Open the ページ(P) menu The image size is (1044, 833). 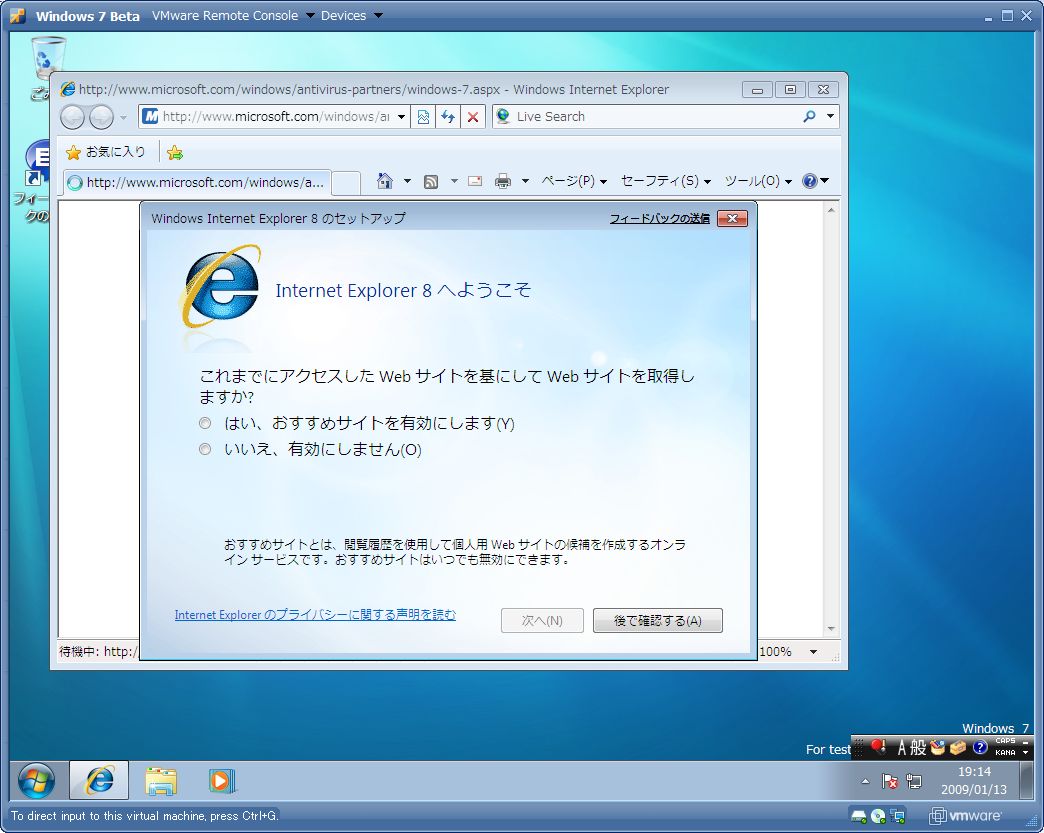coord(573,181)
